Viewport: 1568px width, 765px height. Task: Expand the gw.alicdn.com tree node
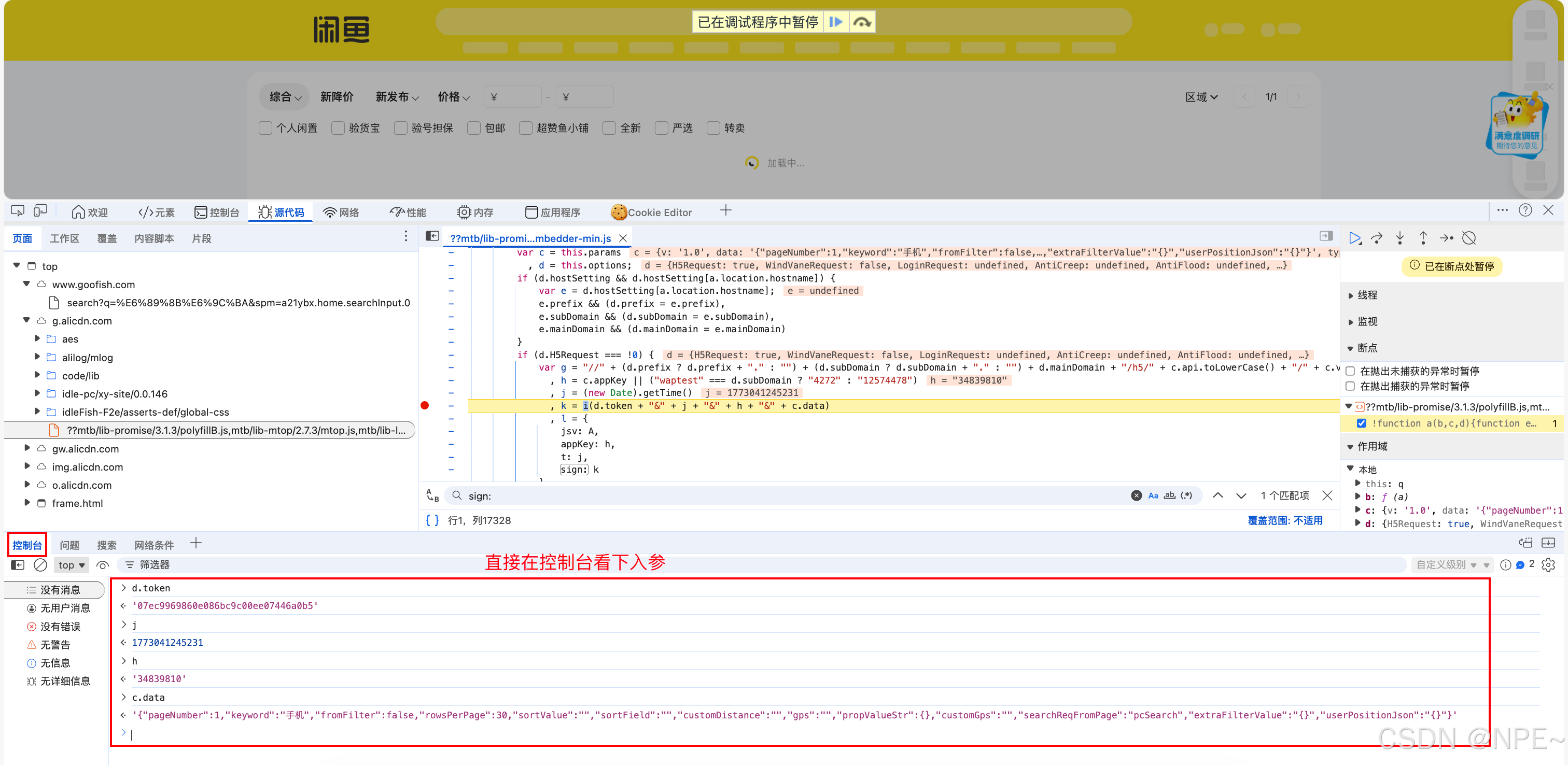[27, 448]
